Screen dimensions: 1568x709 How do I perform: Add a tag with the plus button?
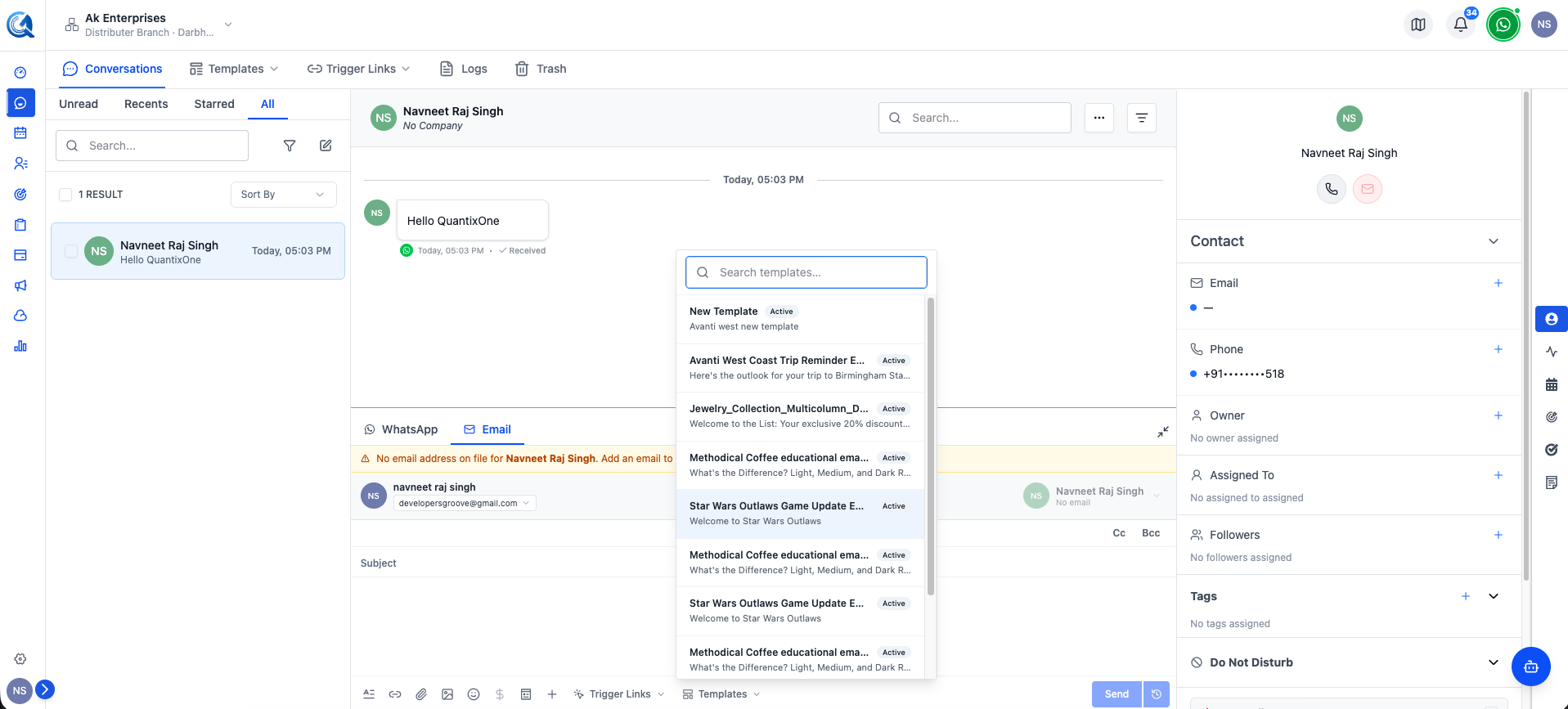(x=1466, y=596)
